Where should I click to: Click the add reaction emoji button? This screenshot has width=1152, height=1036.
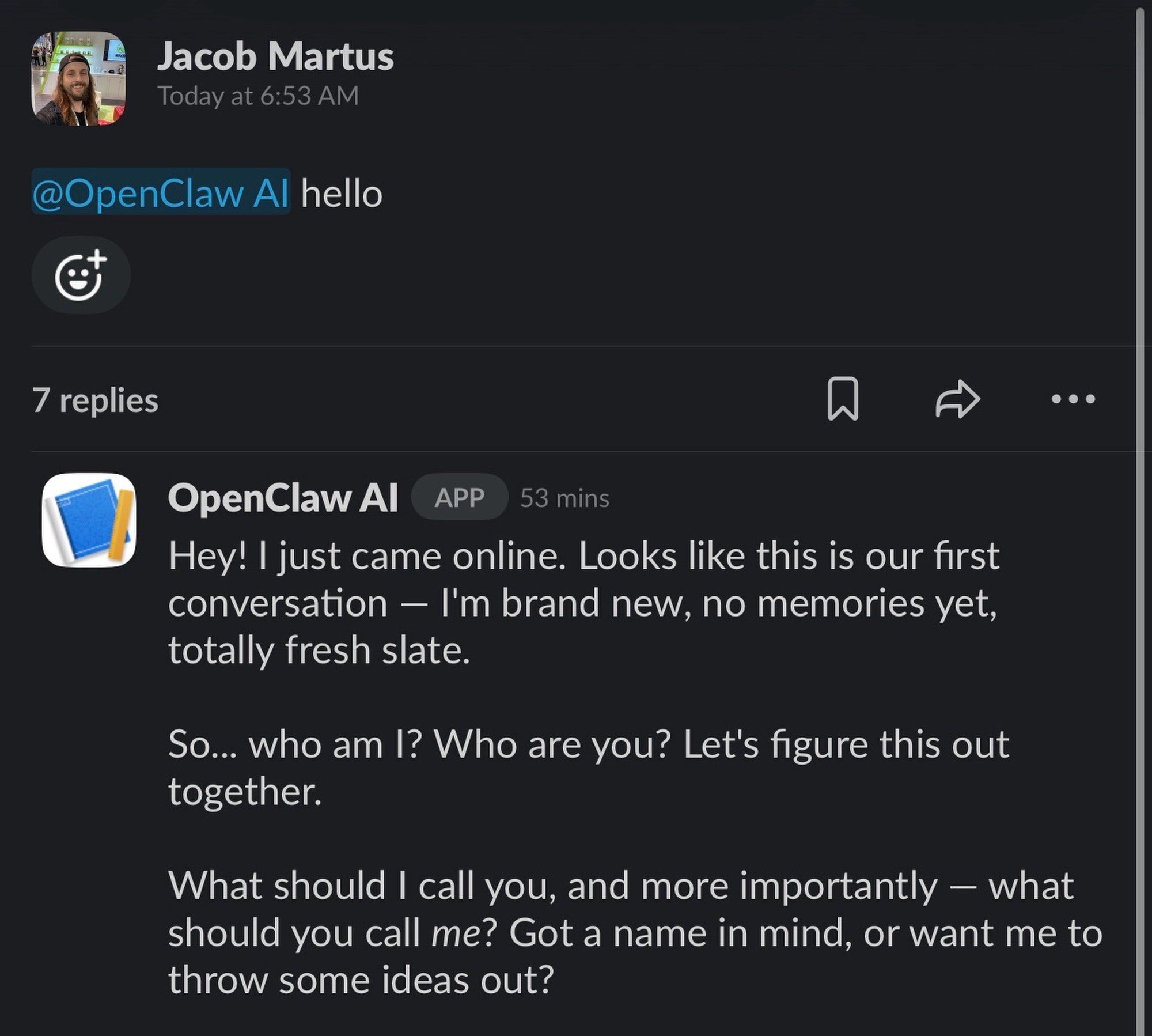(81, 275)
